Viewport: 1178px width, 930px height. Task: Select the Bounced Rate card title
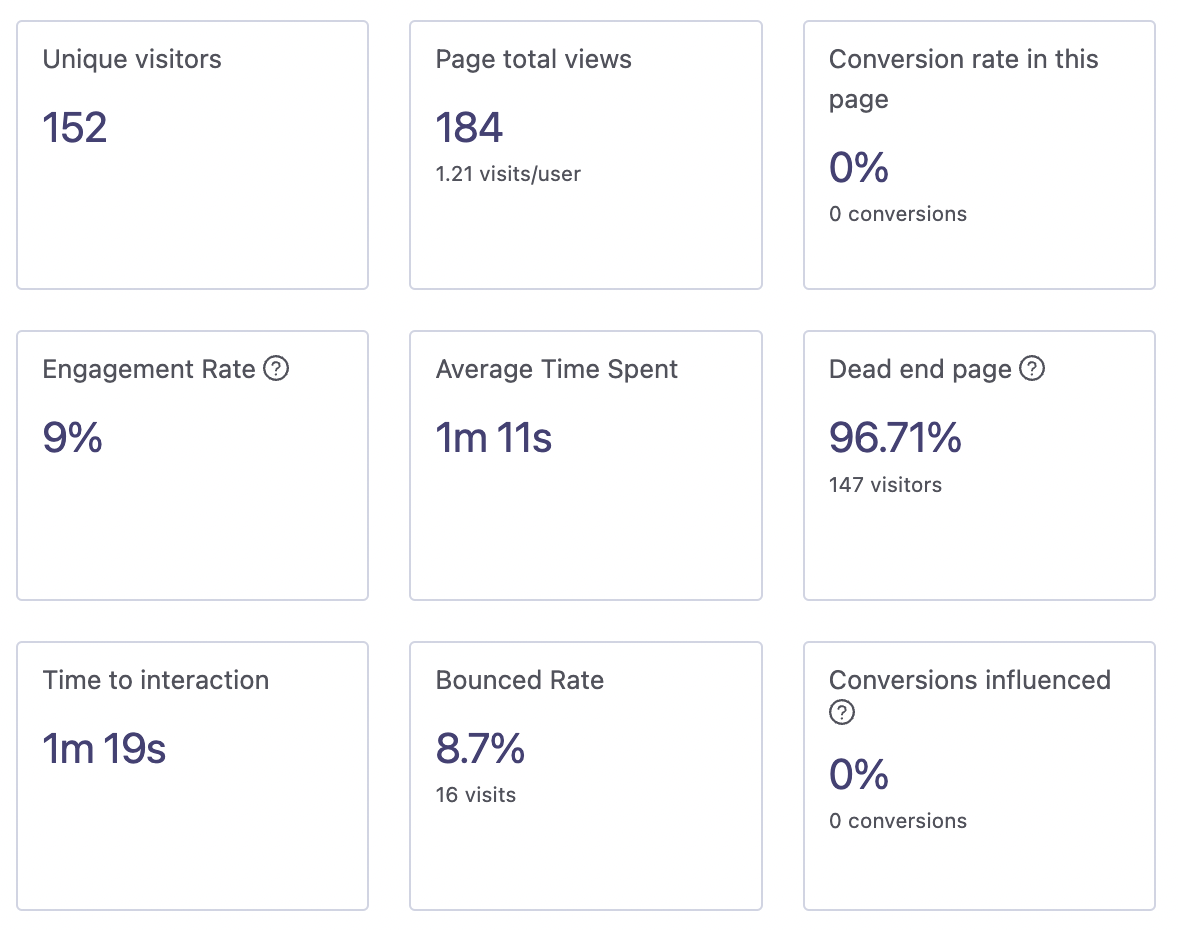[x=519, y=680]
